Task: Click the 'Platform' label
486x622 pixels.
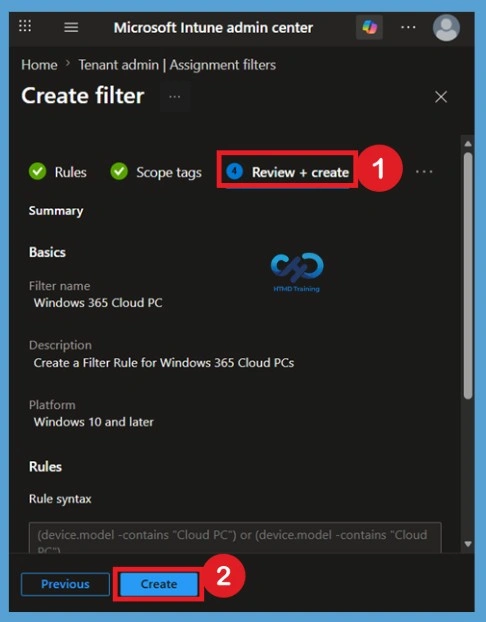Action: [x=52, y=405]
